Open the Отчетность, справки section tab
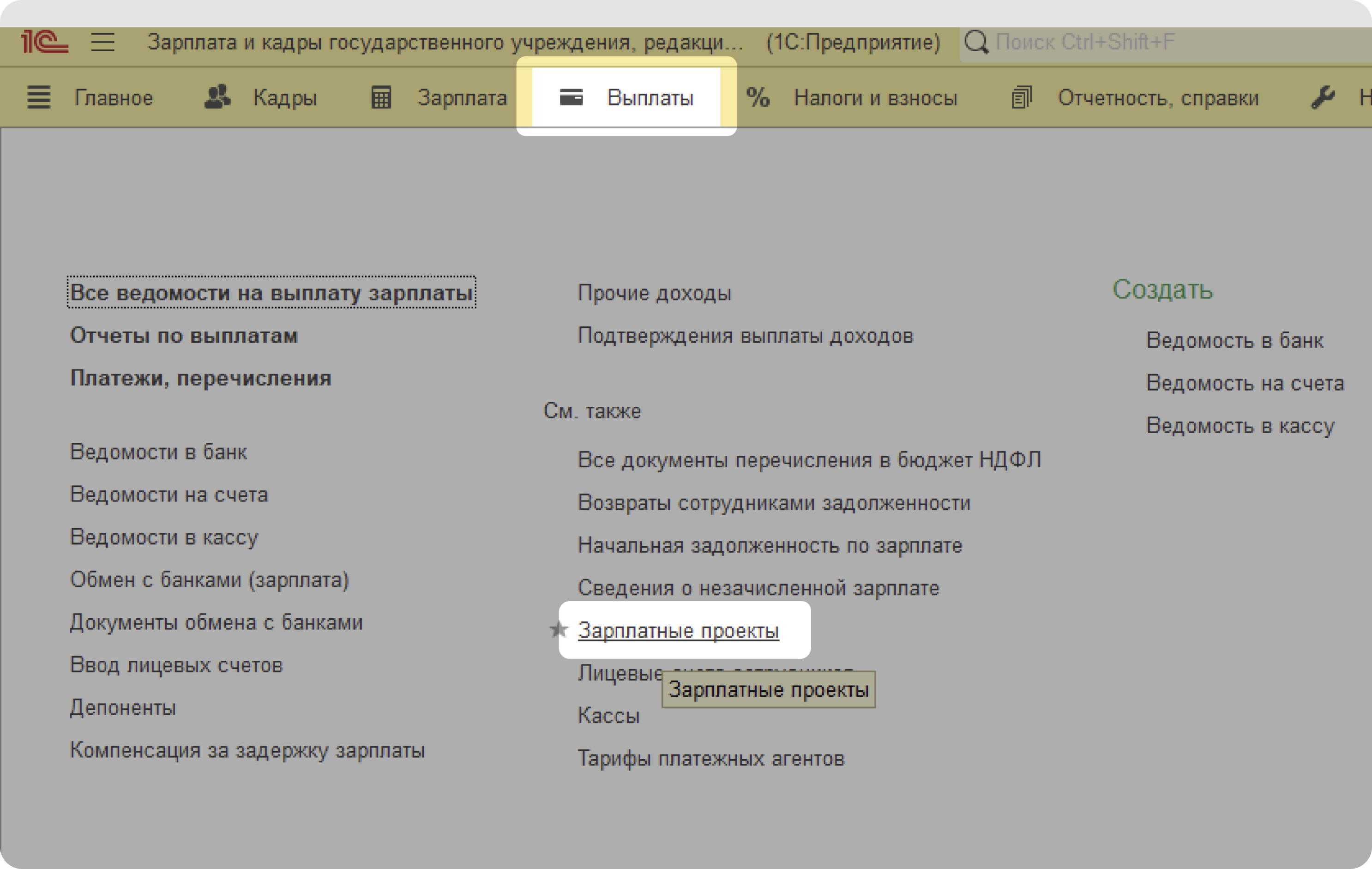 (x=1158, y=98)
